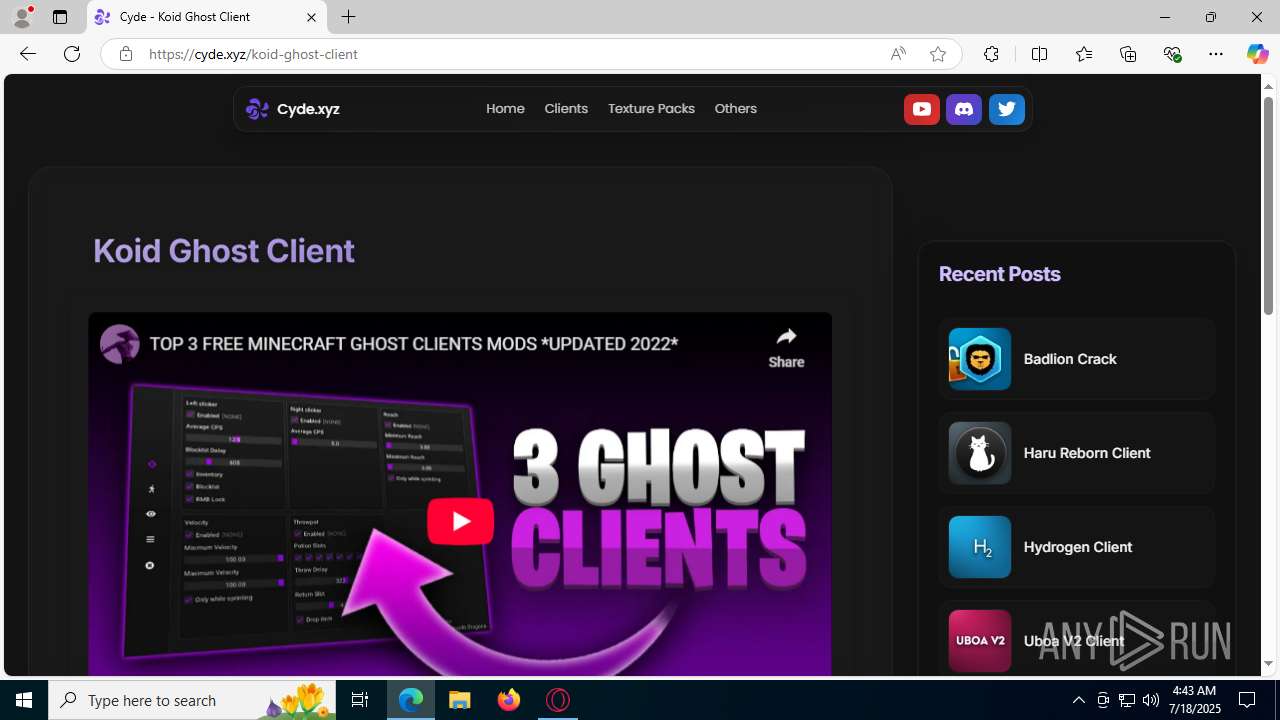
Task: Open Copilot sidebar
Action: tap(1257, 54)
